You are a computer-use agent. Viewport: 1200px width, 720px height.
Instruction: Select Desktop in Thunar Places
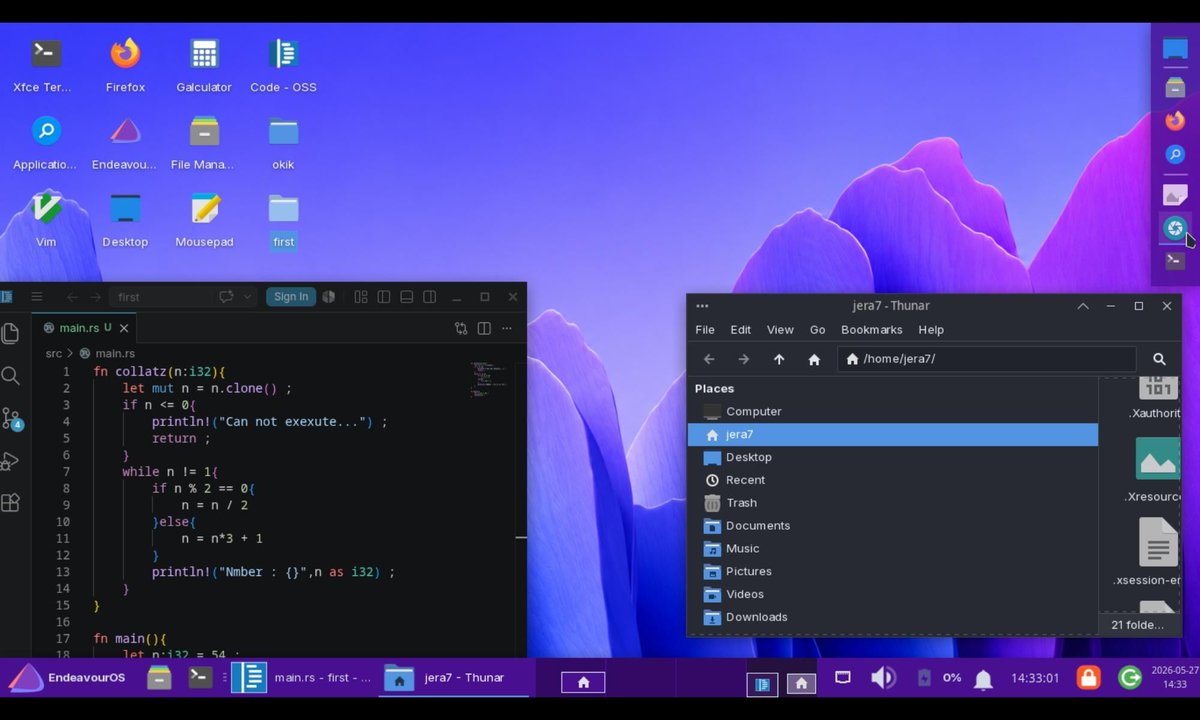pyautogui.click(x=893, y=458)
